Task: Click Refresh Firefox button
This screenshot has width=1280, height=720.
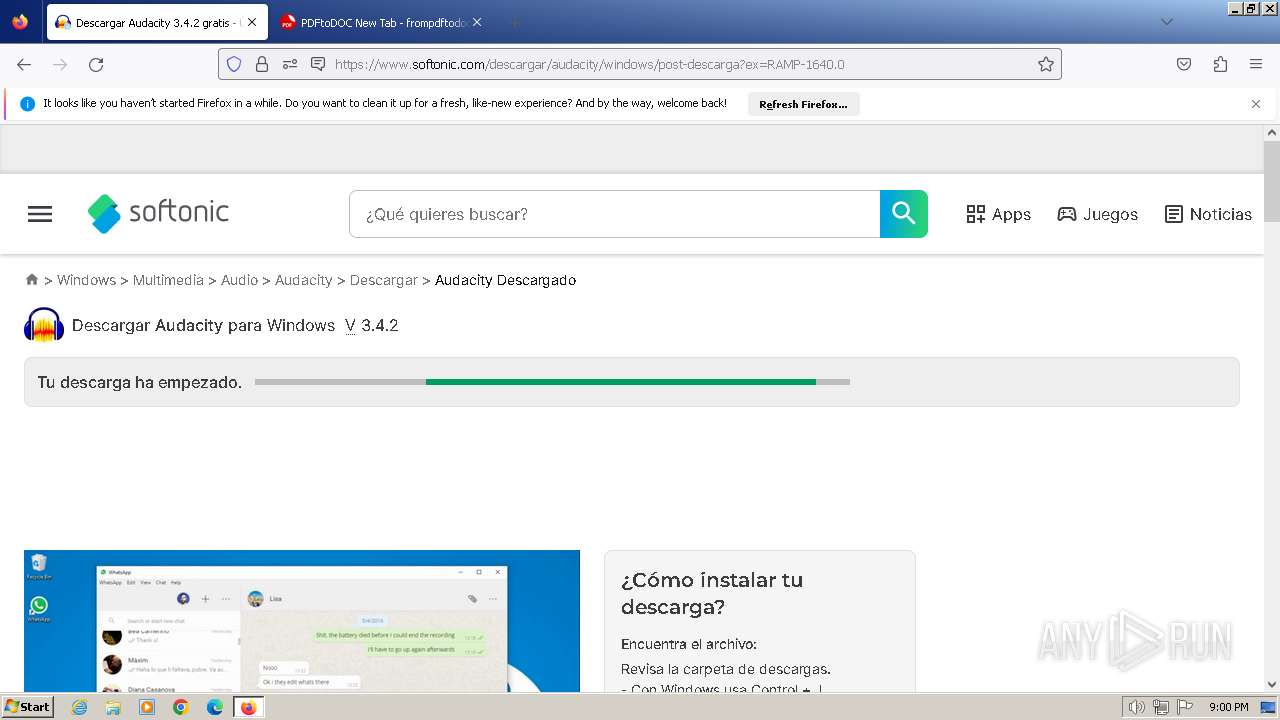Action: [x=803, y=104]
